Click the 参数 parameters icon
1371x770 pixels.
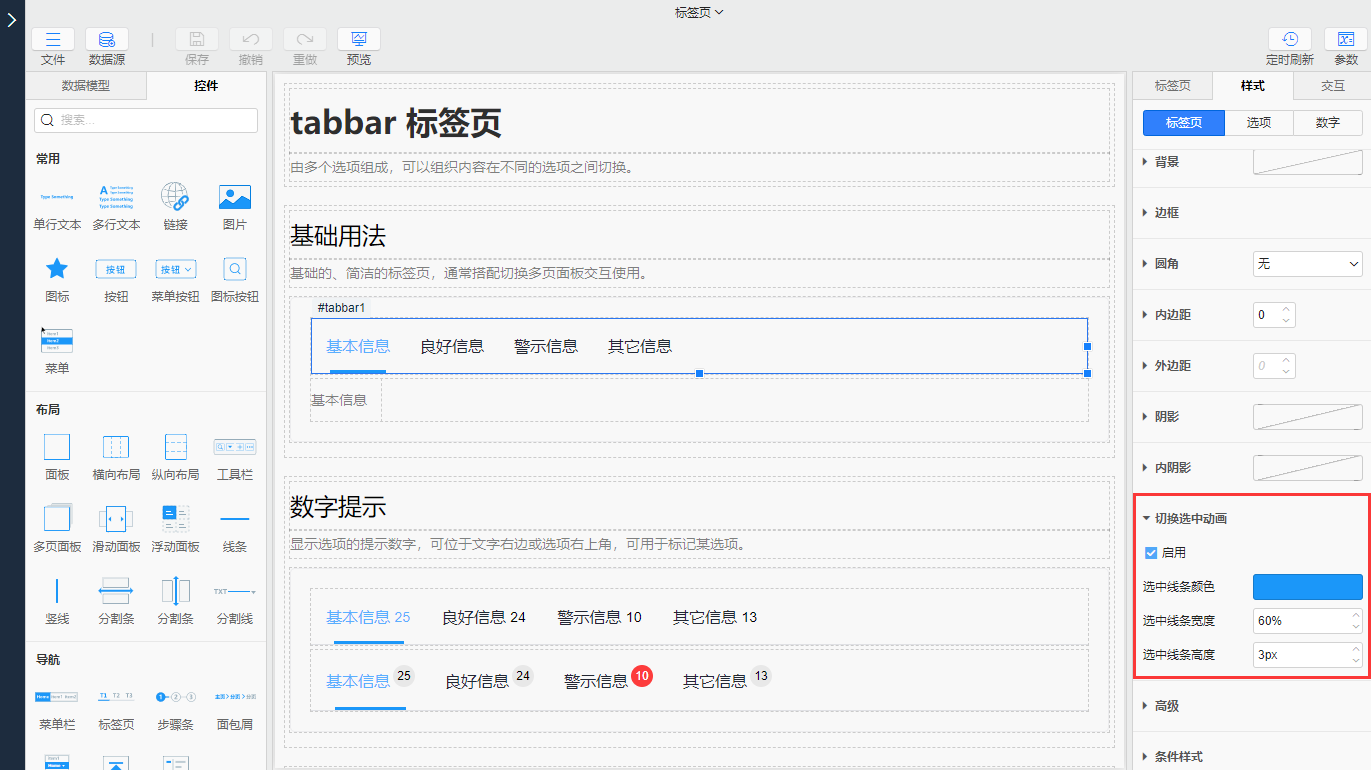1346,40
